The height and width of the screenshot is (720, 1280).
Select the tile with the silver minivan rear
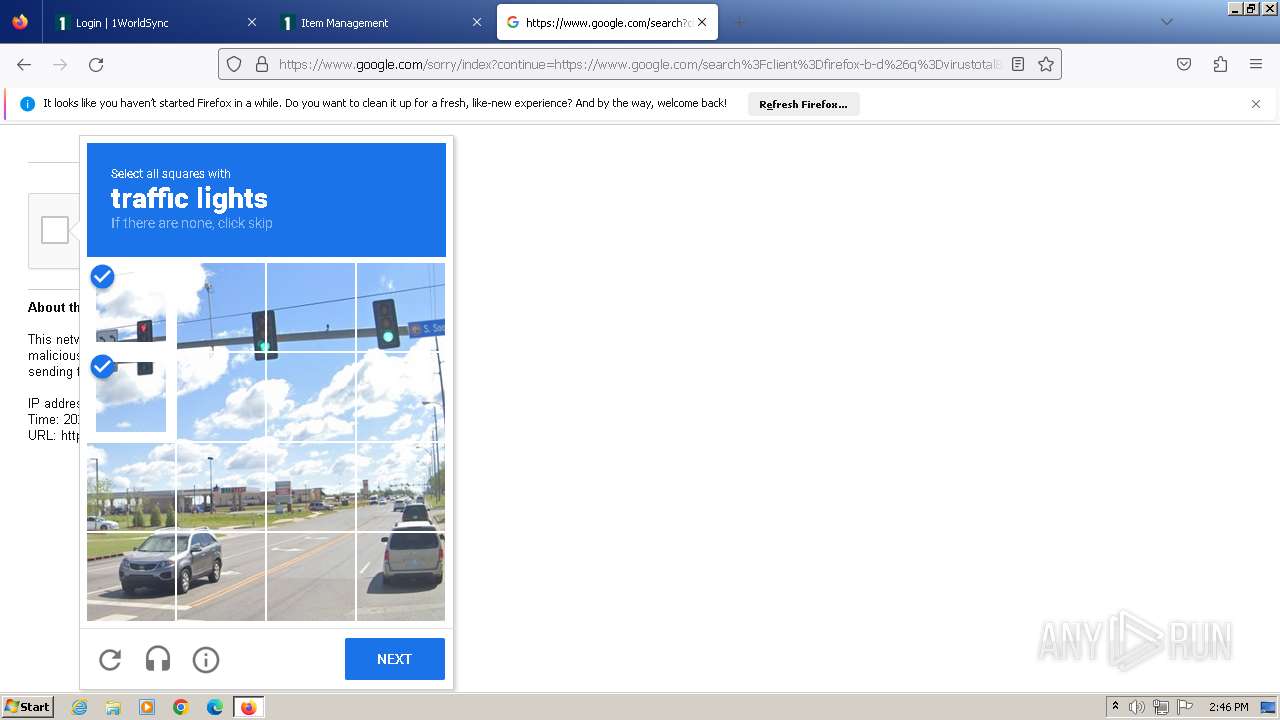401,577
